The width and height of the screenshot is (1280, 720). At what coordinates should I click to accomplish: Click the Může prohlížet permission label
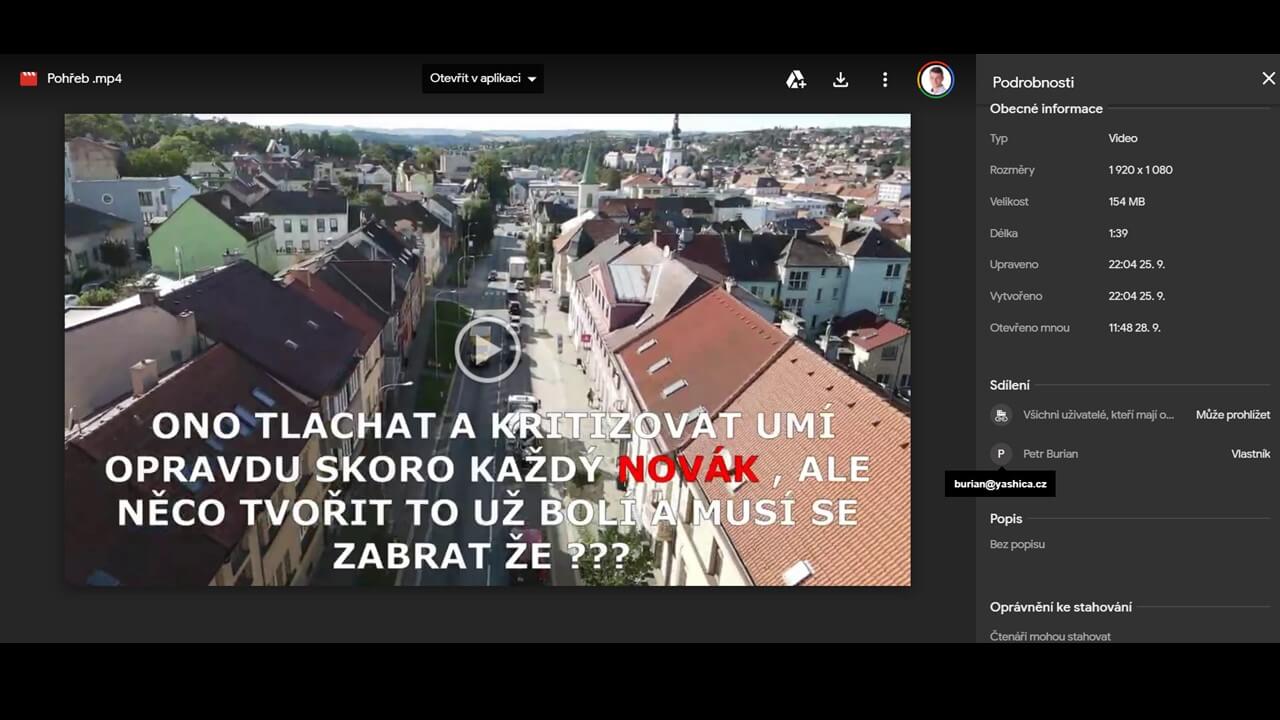click(x=1232, y=415)
